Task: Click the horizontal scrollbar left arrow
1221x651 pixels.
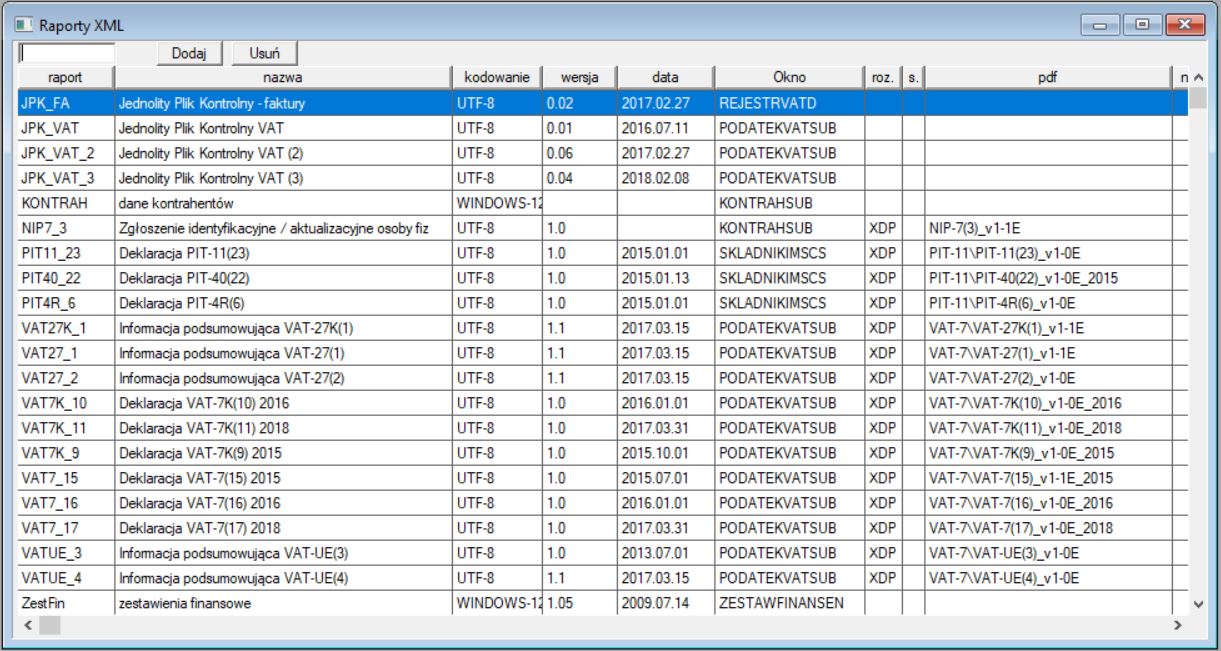Action: [x=28, y=625]
